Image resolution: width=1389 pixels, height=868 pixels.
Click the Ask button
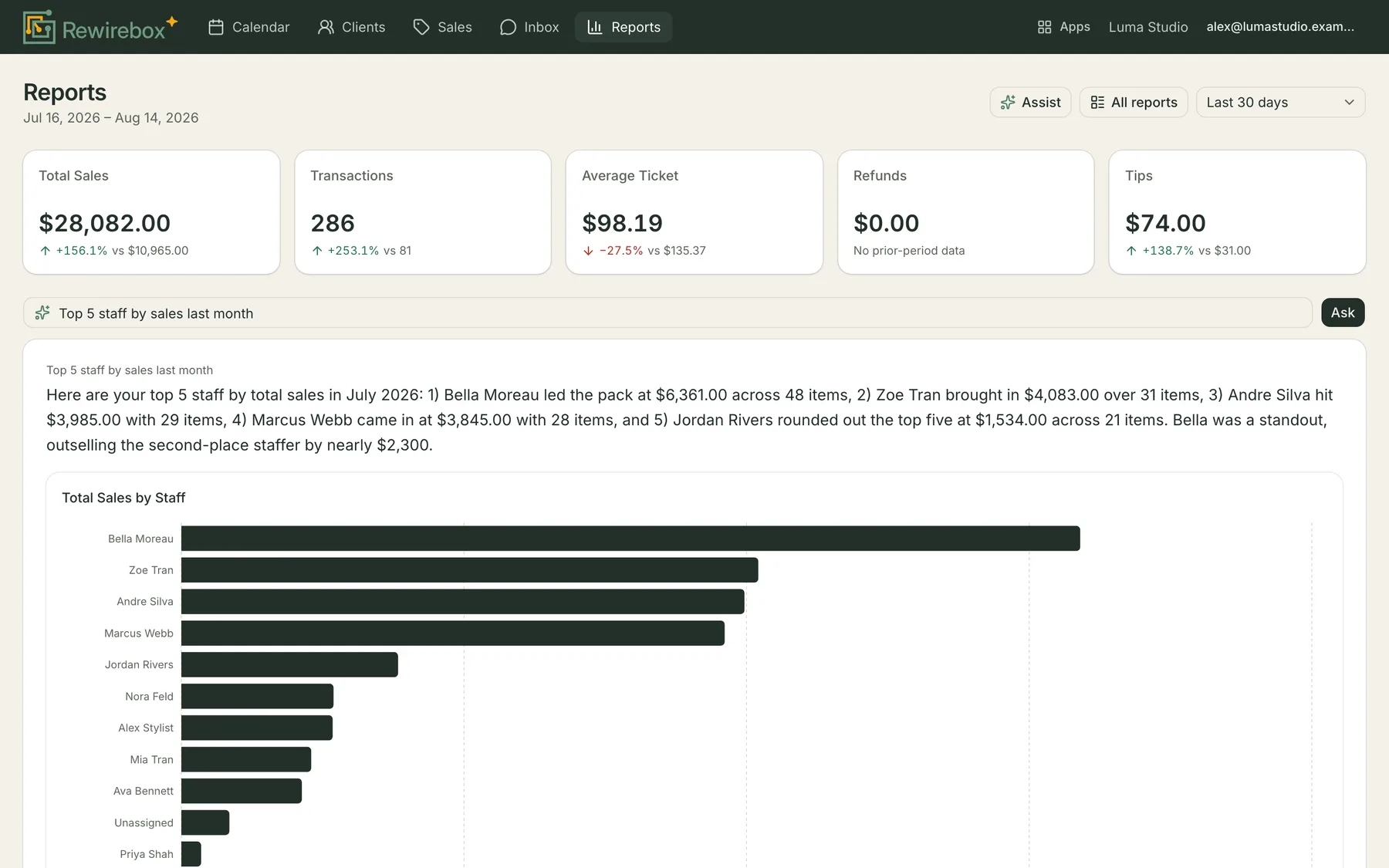(x=1343, y=312)
